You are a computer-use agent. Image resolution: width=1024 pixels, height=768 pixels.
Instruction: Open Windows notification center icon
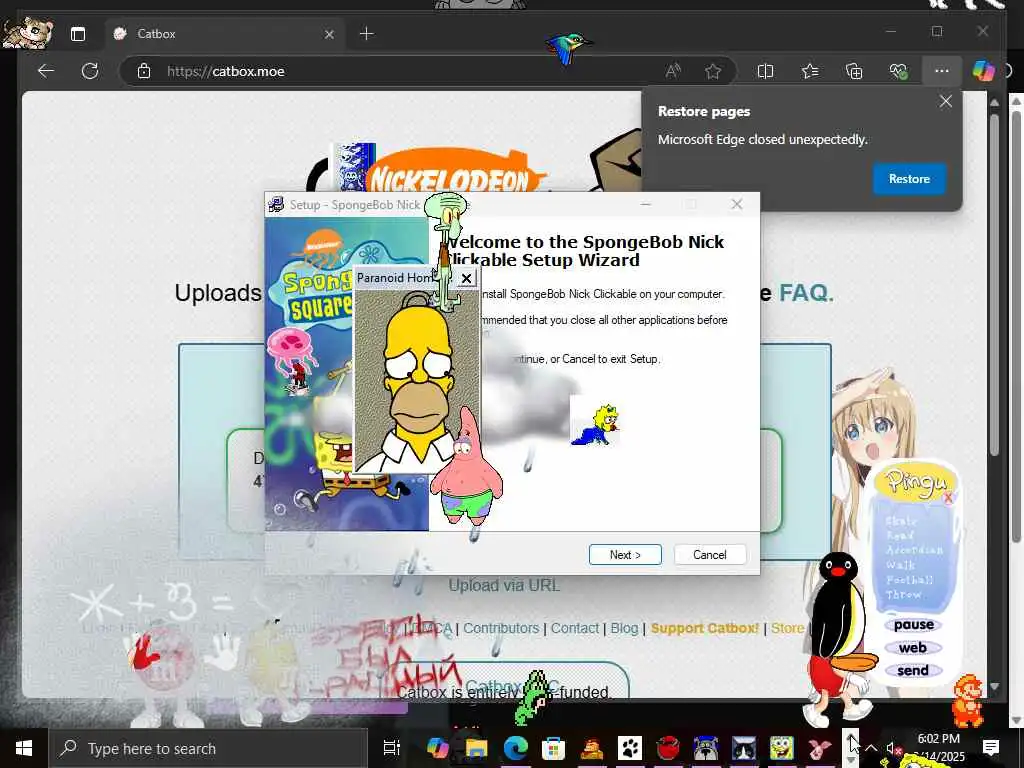[991, 748]
